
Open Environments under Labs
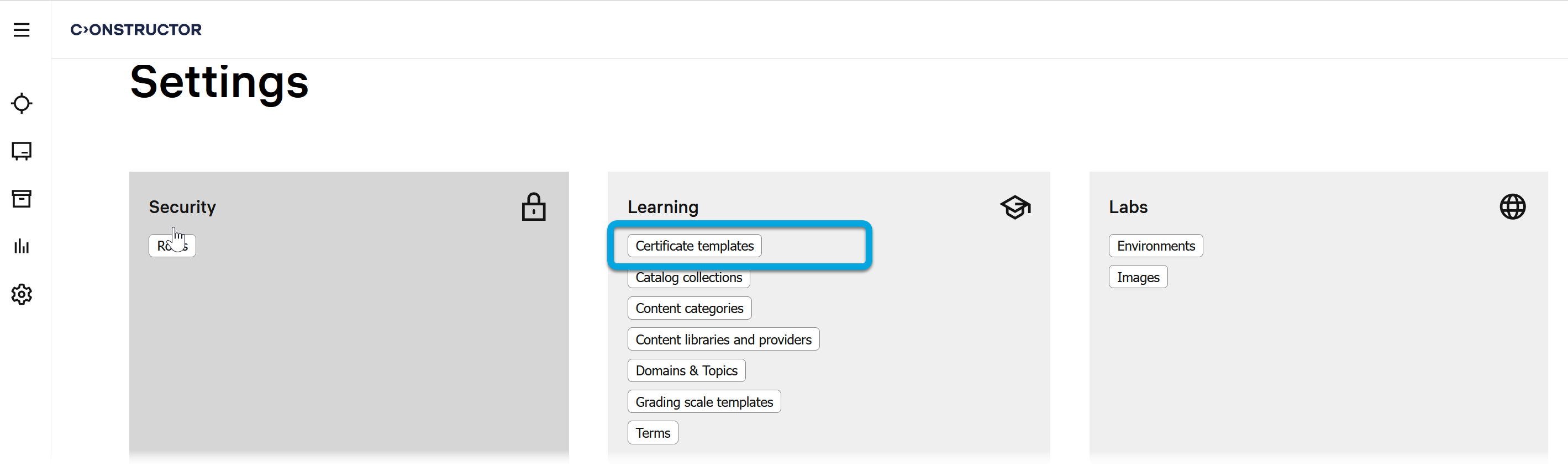pos(1155,246)
